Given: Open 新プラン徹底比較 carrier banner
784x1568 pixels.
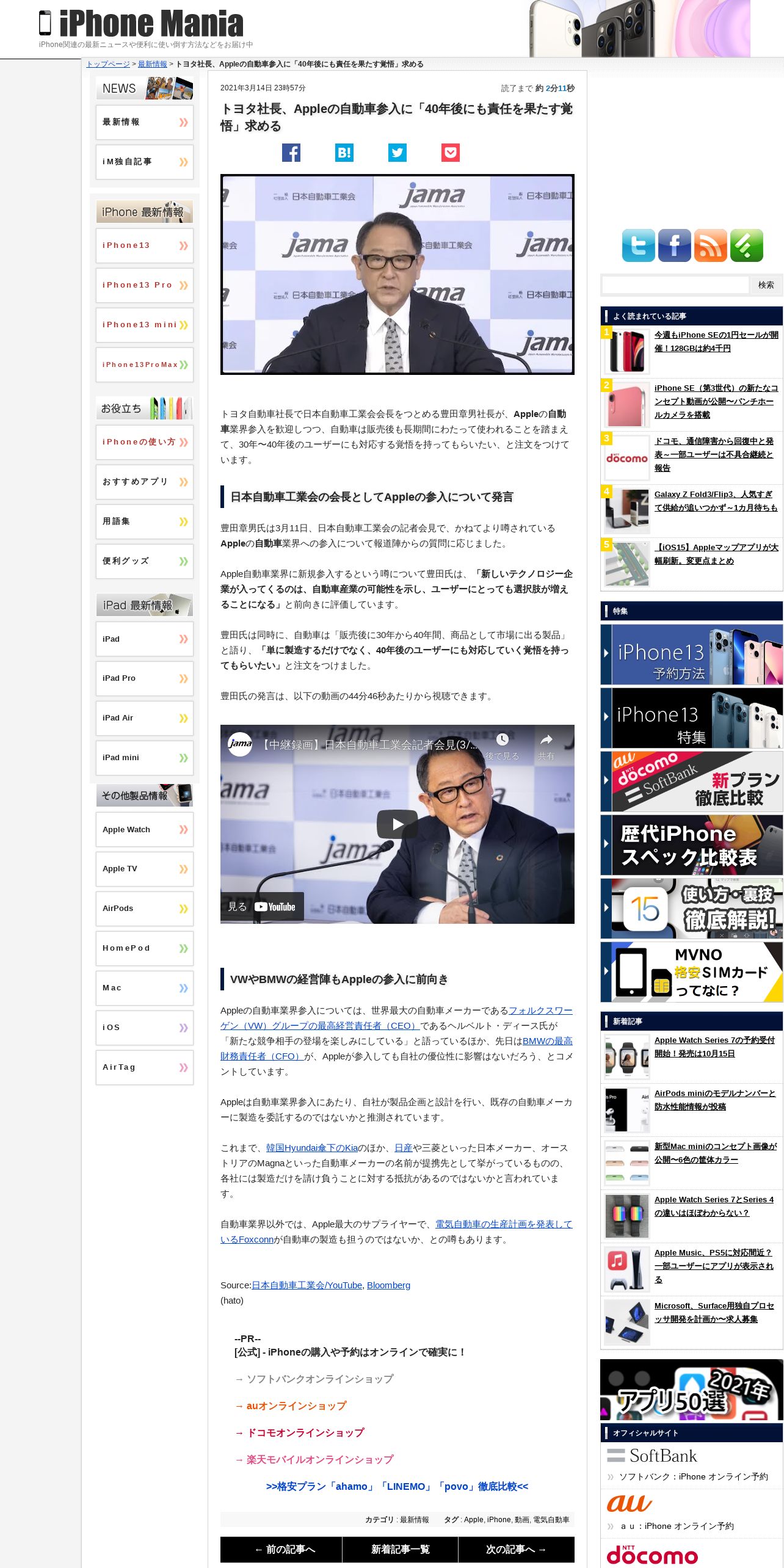Looking at the screenshot, I should point(692,782).
